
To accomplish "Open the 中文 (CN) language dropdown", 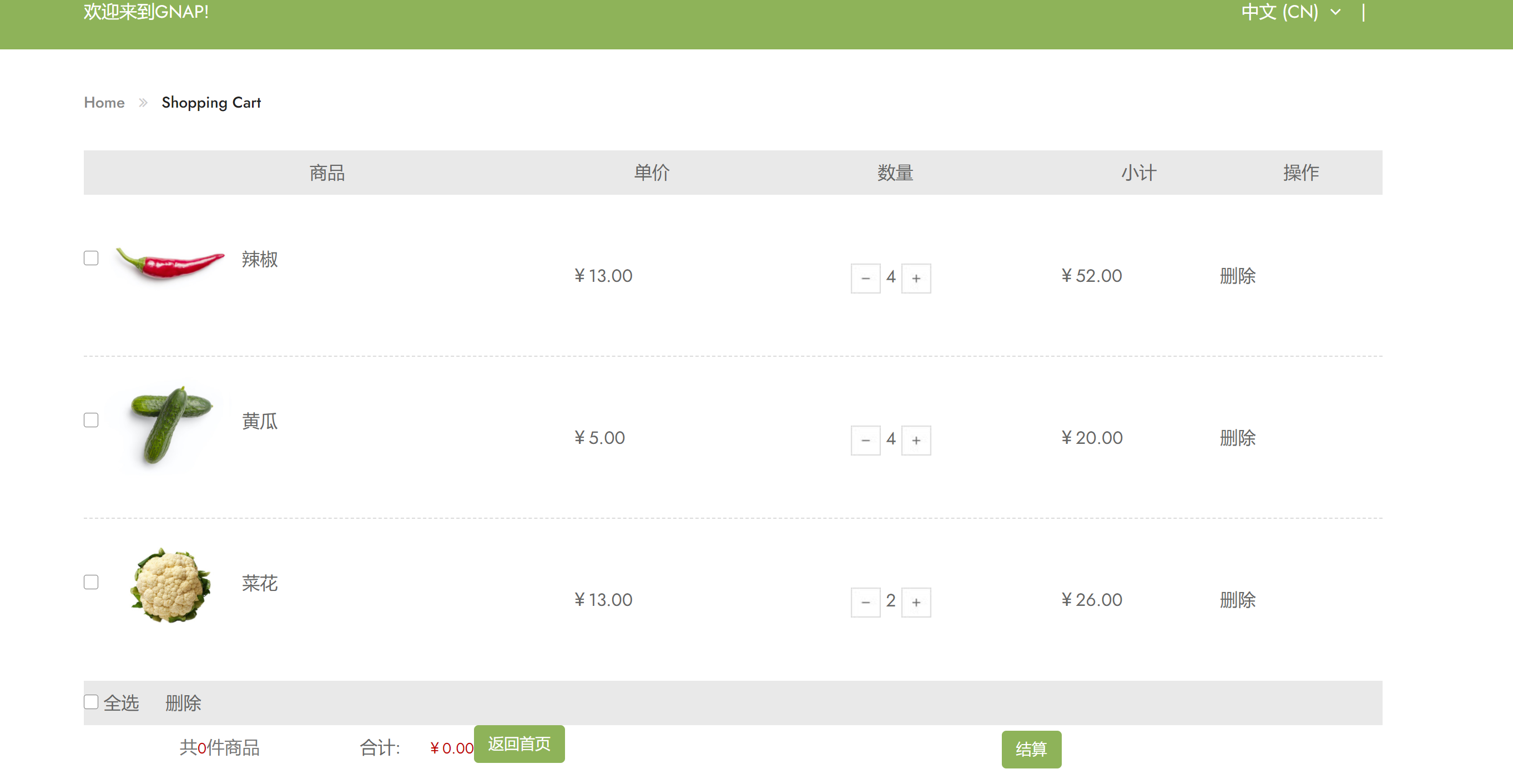I will (1290, 12).
